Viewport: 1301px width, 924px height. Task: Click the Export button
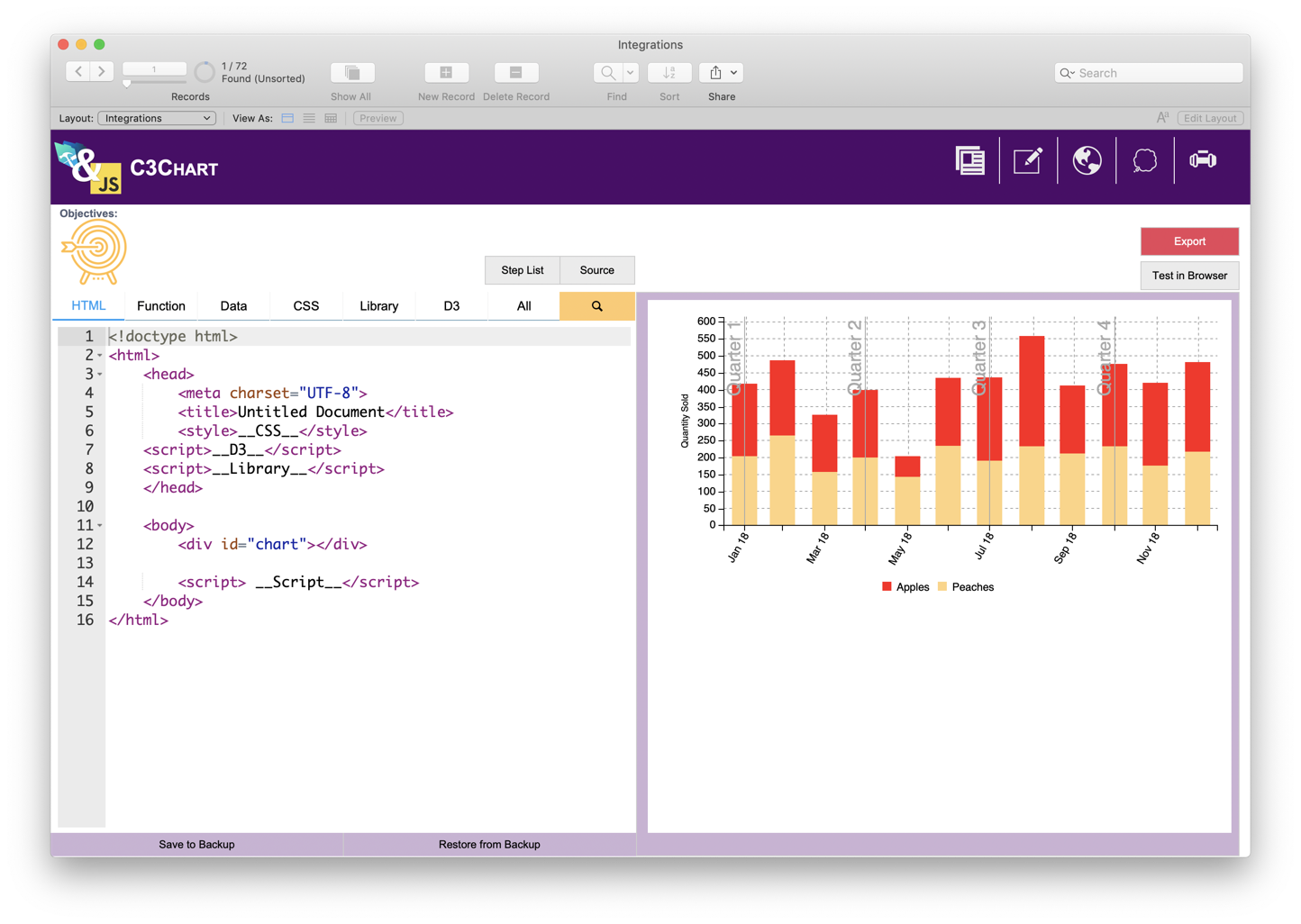click(1188, 241)
